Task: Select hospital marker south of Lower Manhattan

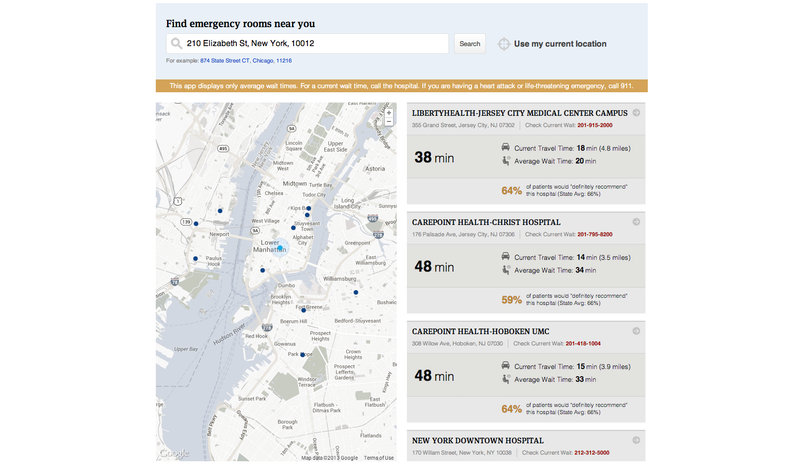Action: (263, 270)
